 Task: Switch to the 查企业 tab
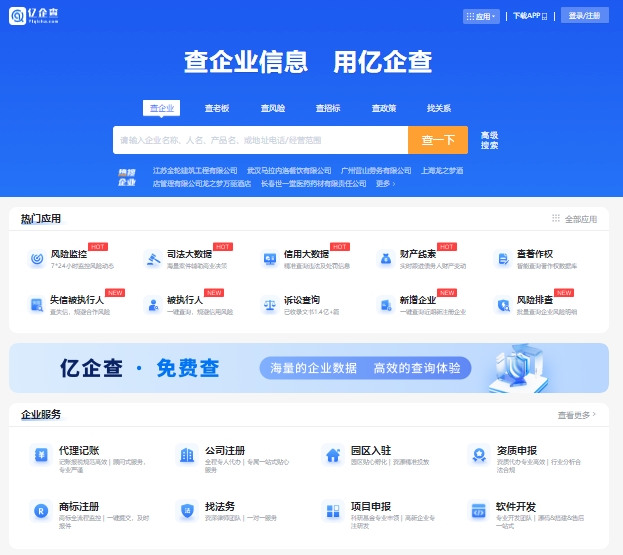coord(161,108)
